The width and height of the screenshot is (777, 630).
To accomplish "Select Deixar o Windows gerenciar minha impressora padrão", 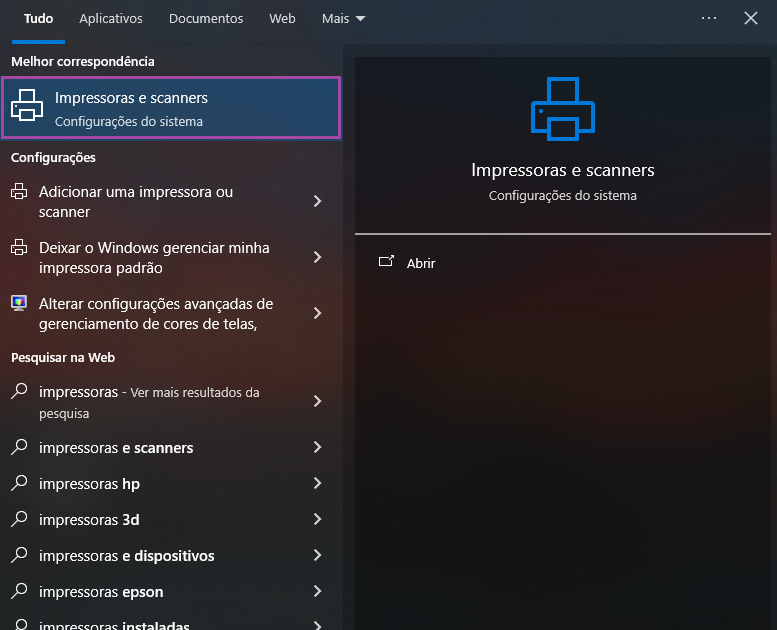I will pyautogui.click(x=171, y=257).
